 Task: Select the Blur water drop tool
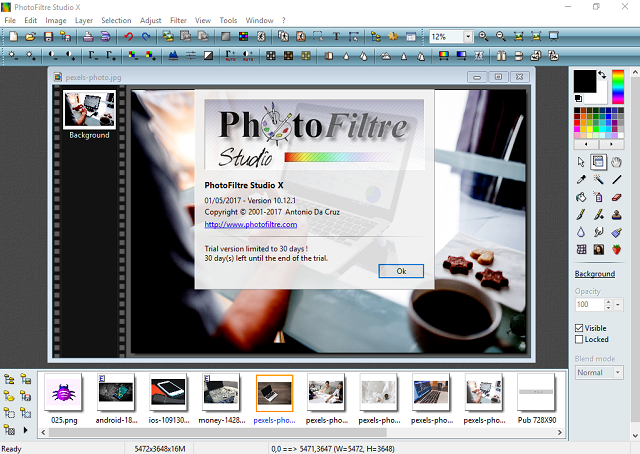pos(581,232)
